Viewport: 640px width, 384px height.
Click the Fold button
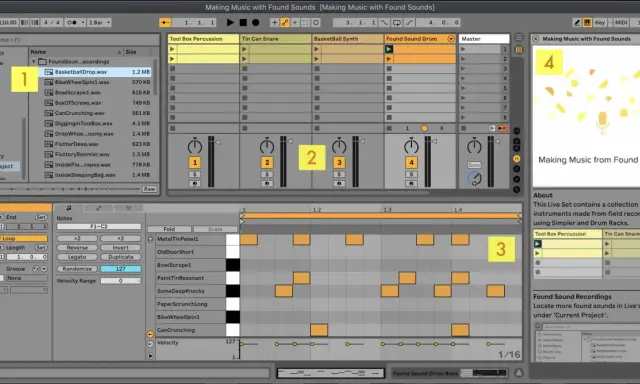click(x=169, y=229)
